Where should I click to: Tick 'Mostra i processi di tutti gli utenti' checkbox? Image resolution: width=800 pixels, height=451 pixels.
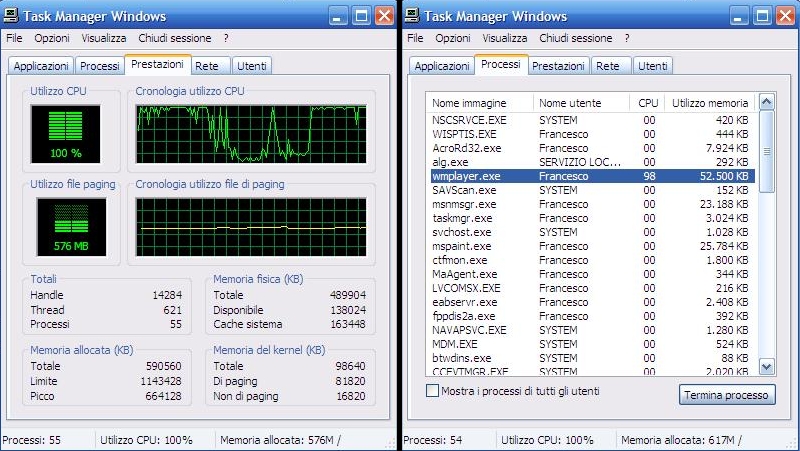click(x=432, y=391)
